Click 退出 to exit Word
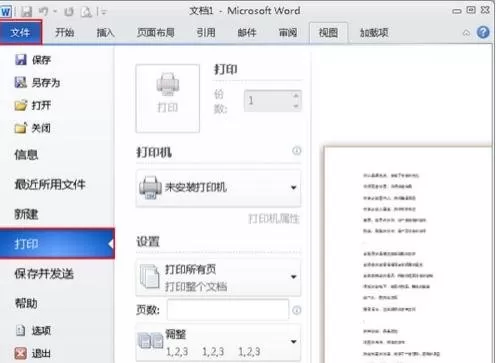 tap(41, 353)
